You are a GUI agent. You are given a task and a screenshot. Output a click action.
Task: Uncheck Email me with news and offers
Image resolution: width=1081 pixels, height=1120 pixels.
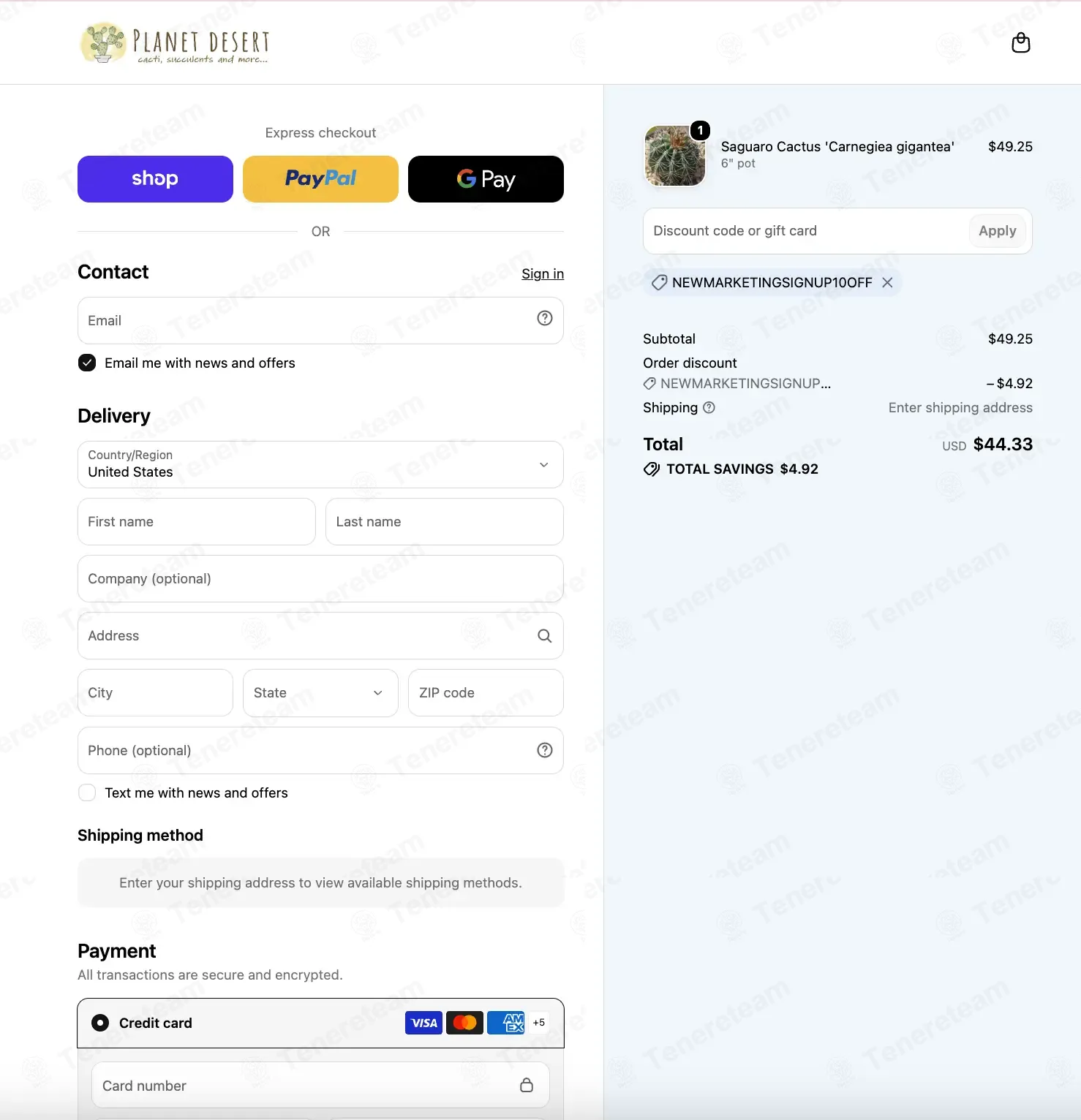point(87,363)
